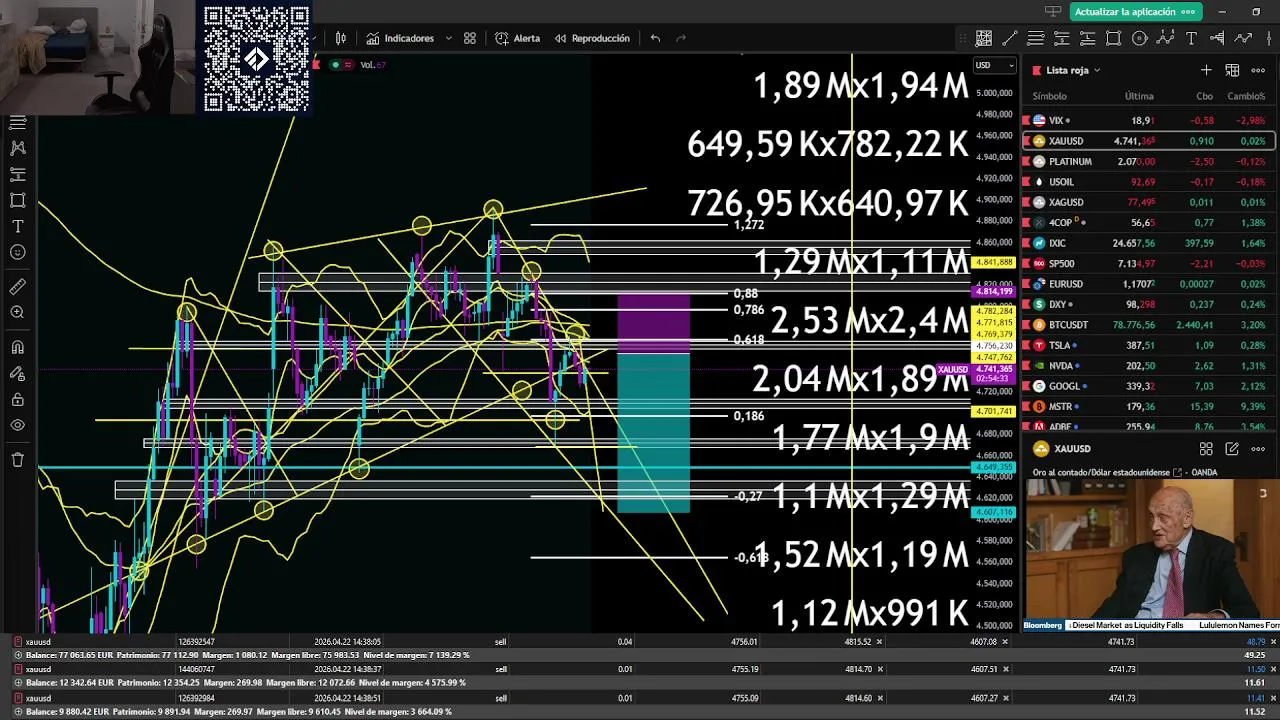1280x720 pixels.
Task: Toggle stay in drawing mode pencil lock
Action: 17,373
